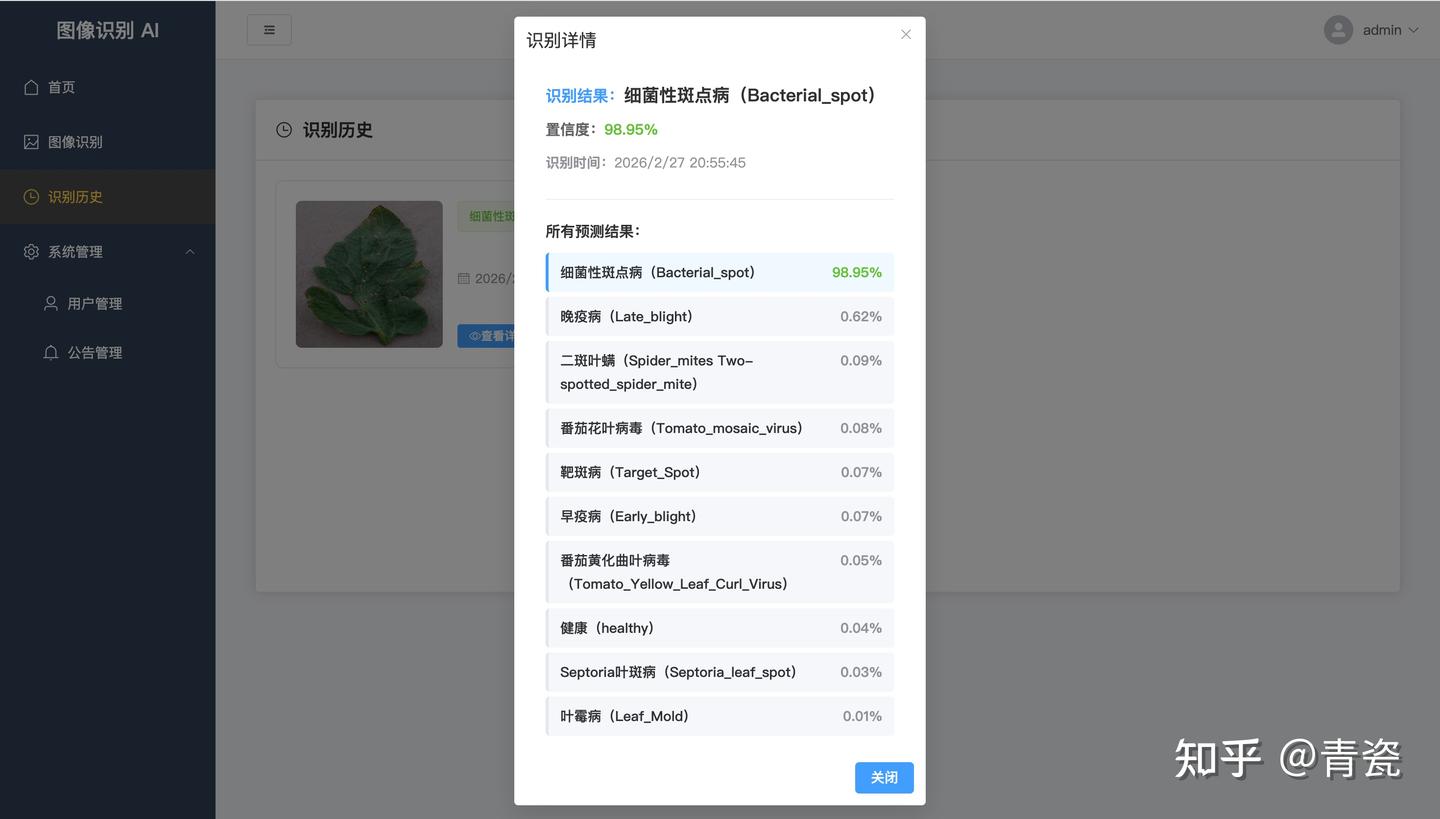Viewport: 1440px width, 819px height.
Task: Click the gear icon beside 系统管理
Action: [31, 252]
